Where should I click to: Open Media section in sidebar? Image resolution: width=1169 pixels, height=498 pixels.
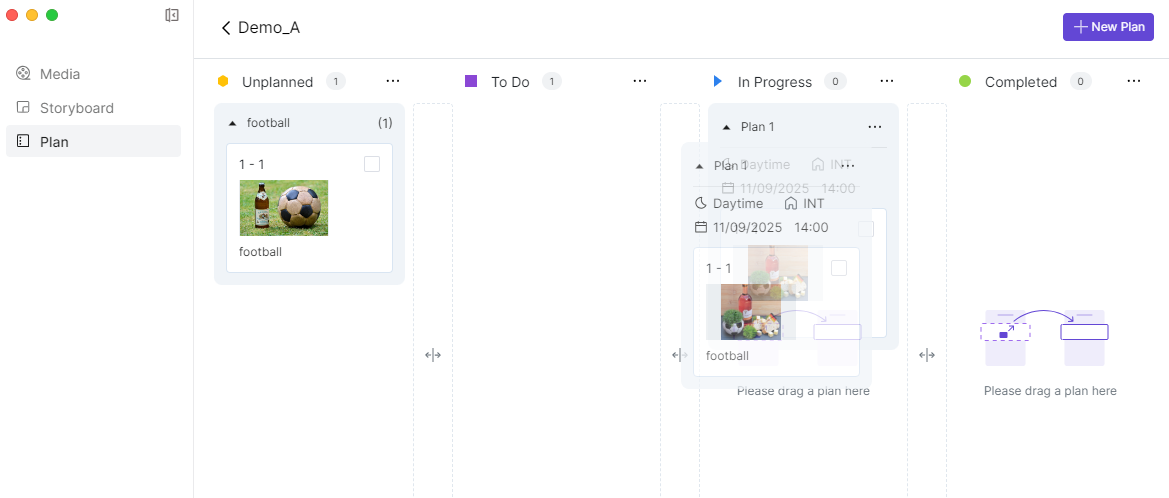point(60,74)
